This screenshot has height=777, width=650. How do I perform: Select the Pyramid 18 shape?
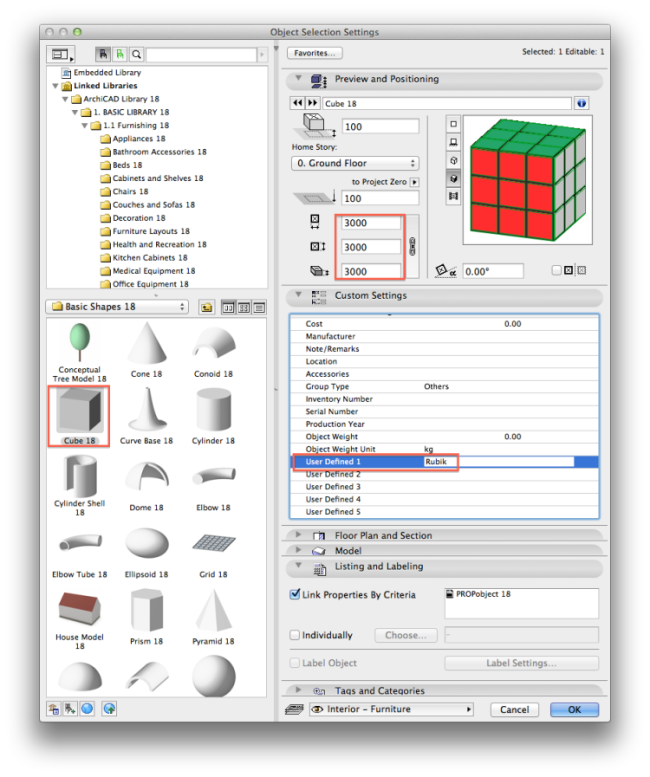[213, 617]
